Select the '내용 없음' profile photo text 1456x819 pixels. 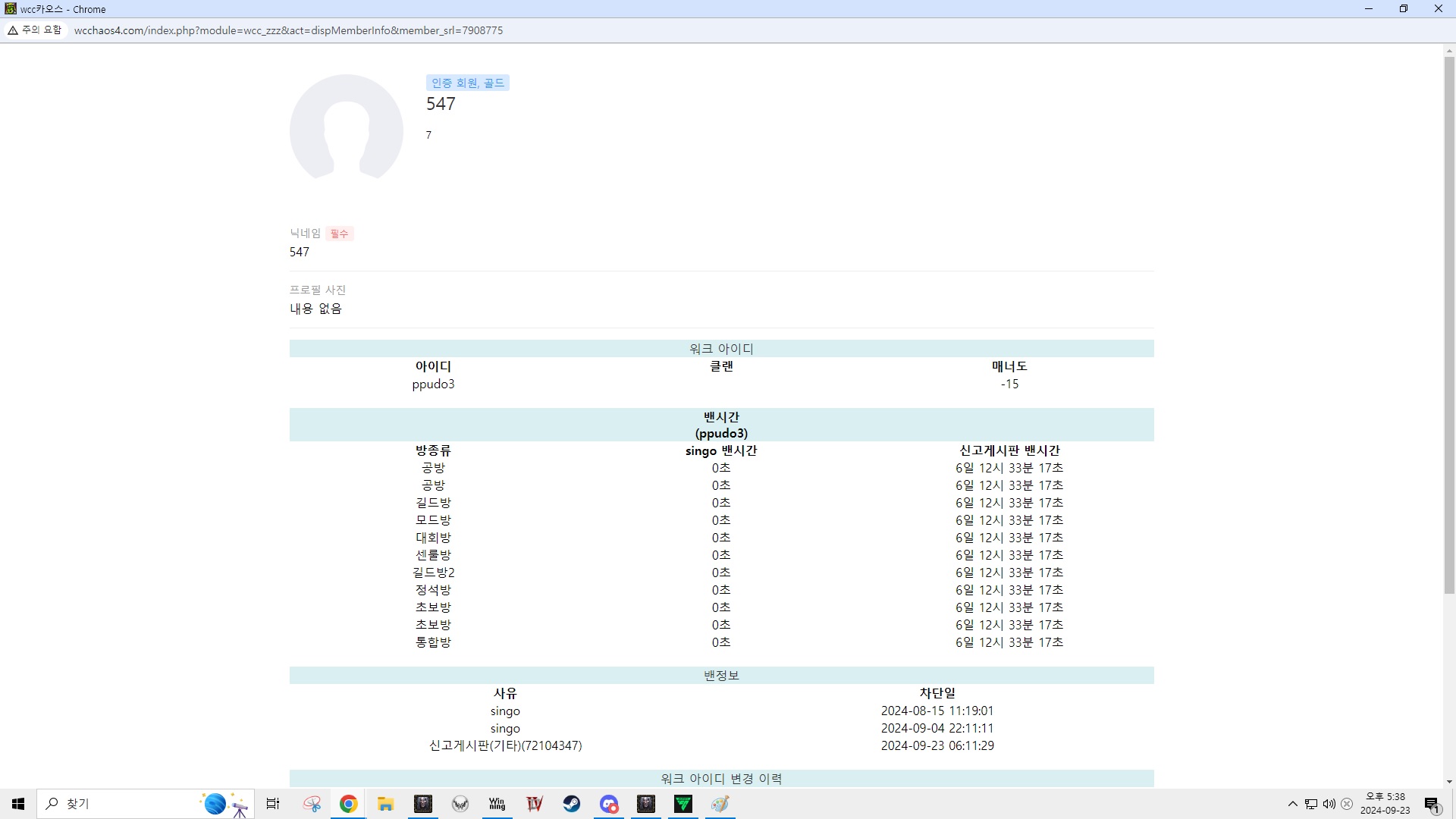(x=315, y=309)
